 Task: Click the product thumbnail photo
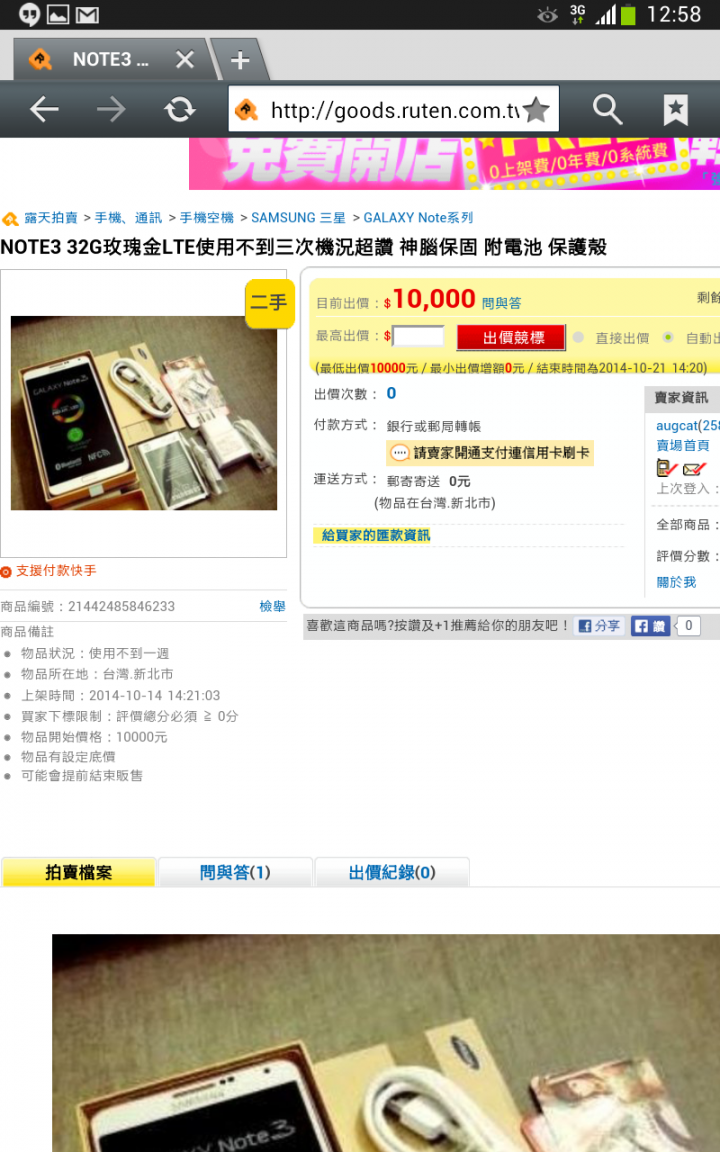click(144, 413)
